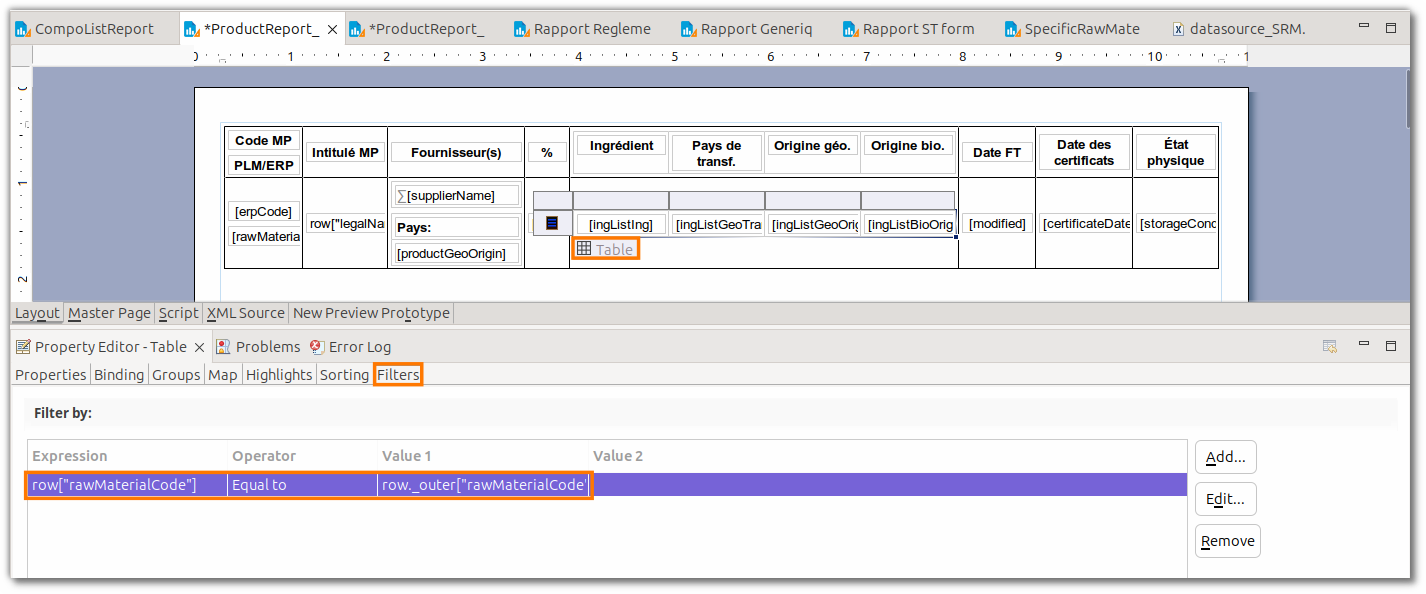The width and height of the screenshot is (1426, 594).
Task: Close the active *ProductReport_ editor tab
Action: pyautogui.click(x=333, y=30)
